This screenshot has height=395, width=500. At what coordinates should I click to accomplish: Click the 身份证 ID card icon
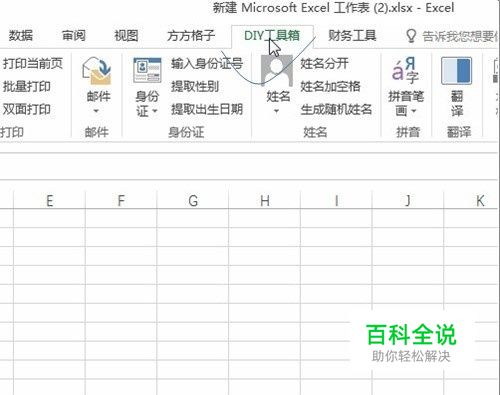point(147,70)
